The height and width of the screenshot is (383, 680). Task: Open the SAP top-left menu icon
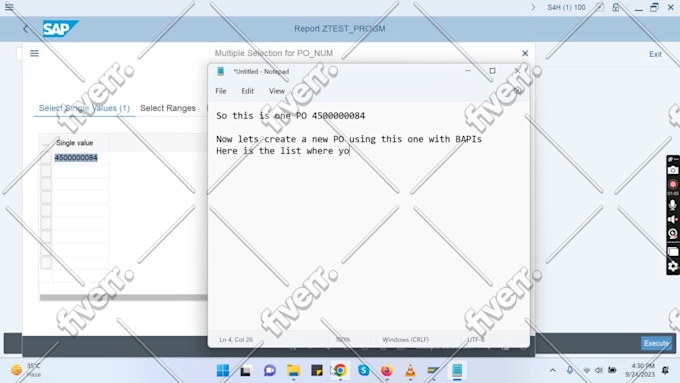pos(9,7)
